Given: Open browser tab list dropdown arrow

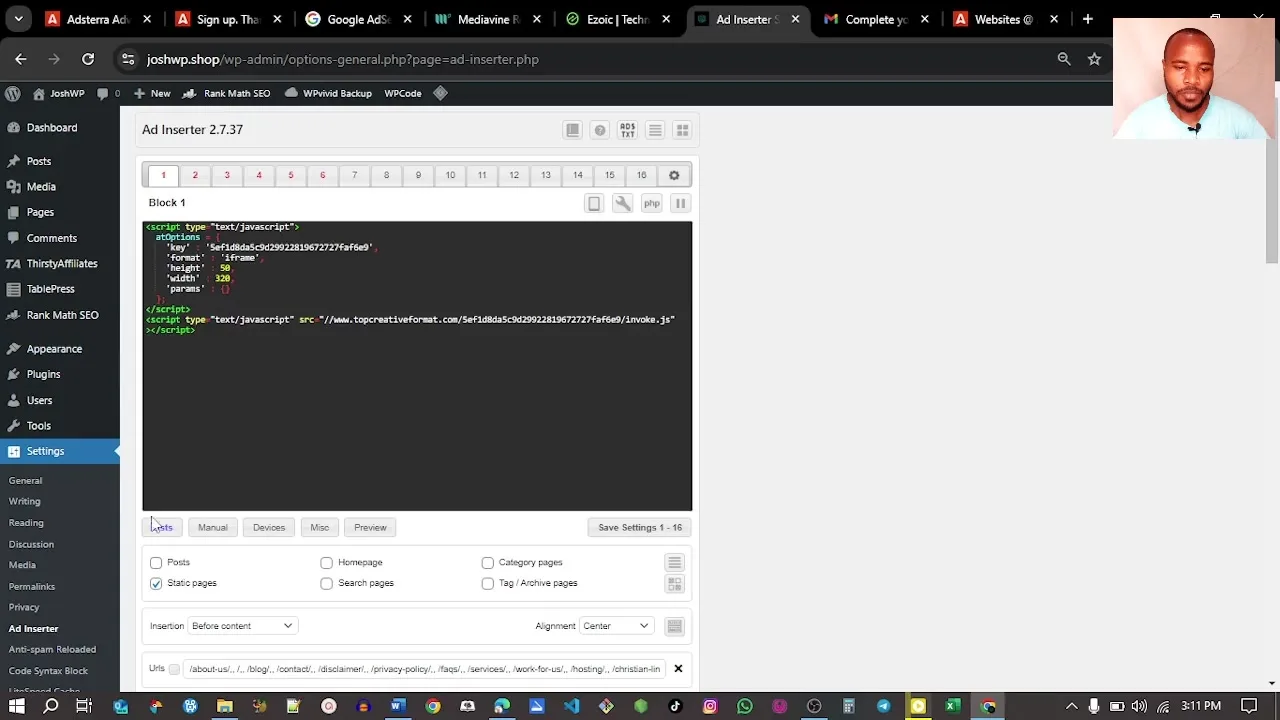Looking at the screenshot, I should (18, 19).
